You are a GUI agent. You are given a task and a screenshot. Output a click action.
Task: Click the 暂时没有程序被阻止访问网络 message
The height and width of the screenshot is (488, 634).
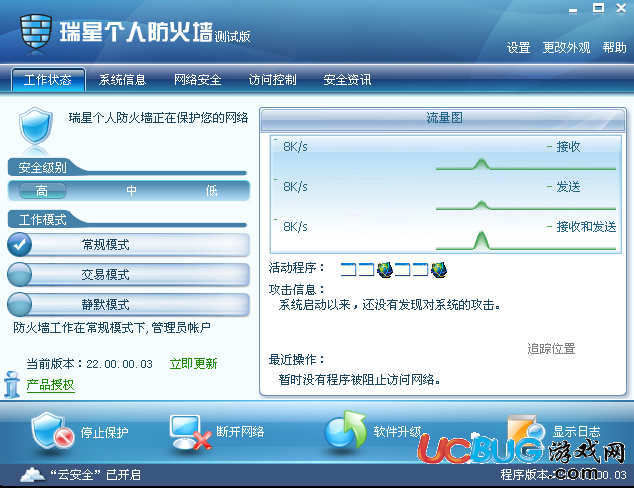pyautogui.click(x=359, y=380)
